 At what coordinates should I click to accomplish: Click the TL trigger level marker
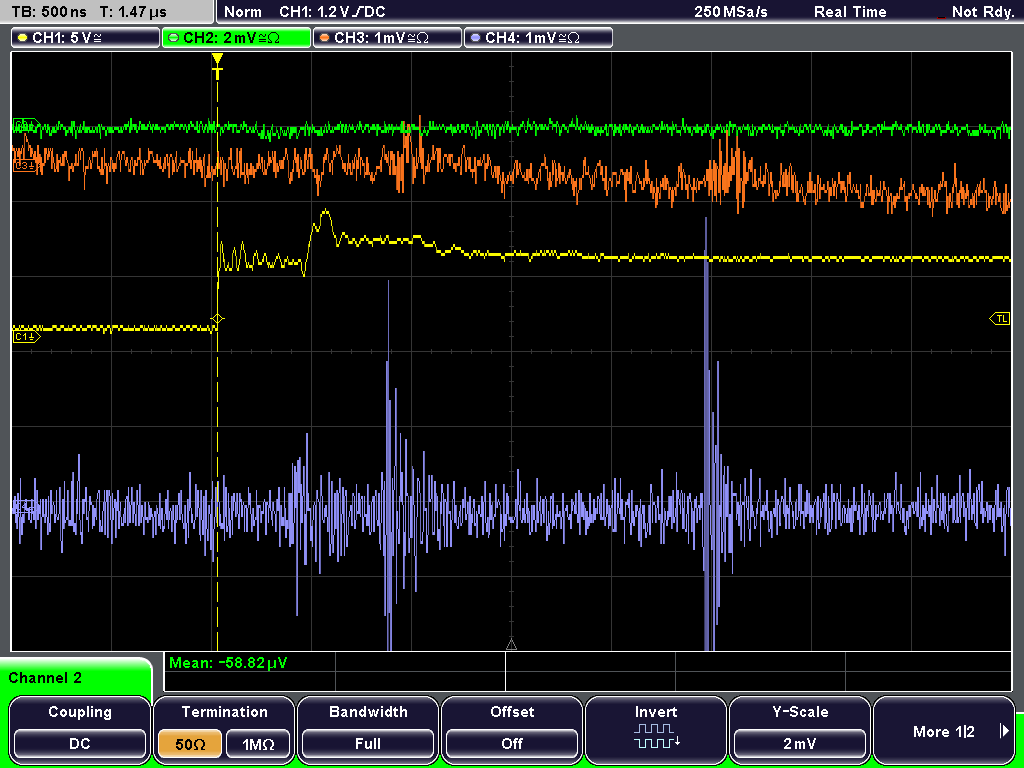[x=1000, y=319]
